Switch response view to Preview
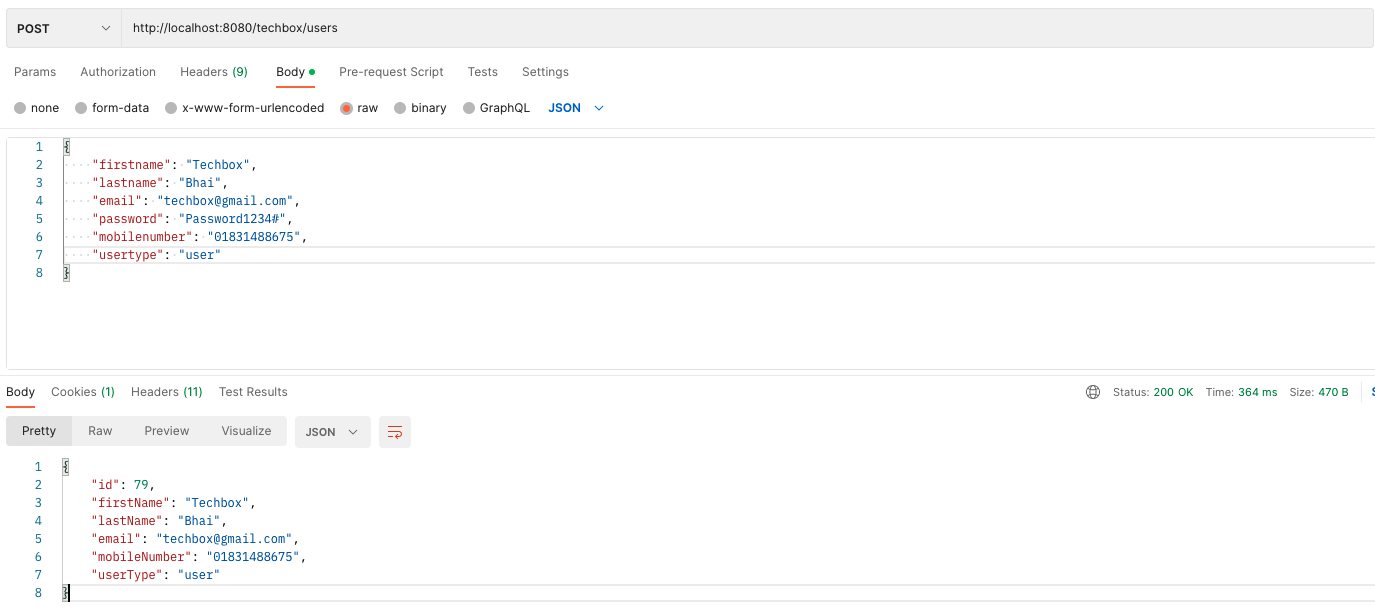This screenshot has height=613, width=1375. [x=167, y=431]
